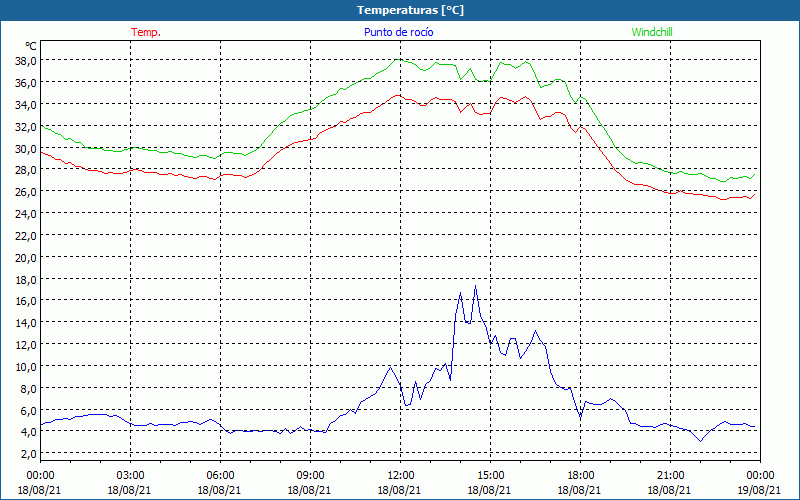Select the 06:00 time label on the x-axis
Screen dimensions: 800x500
pyautogui.click(x=221, y=475)
